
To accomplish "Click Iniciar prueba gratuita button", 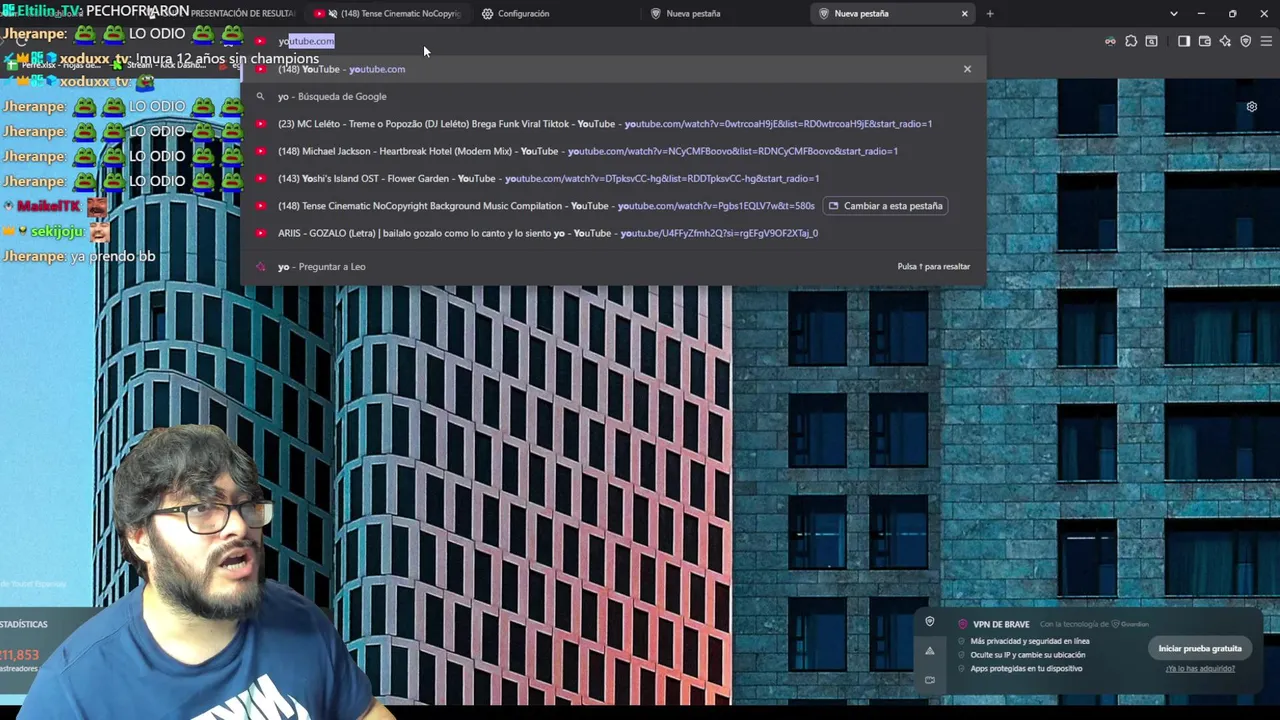I will coord(1200,648).
